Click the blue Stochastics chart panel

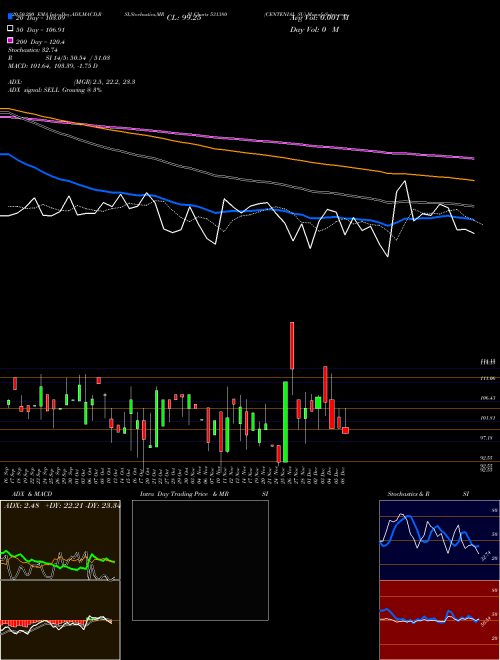coord(439,540)
